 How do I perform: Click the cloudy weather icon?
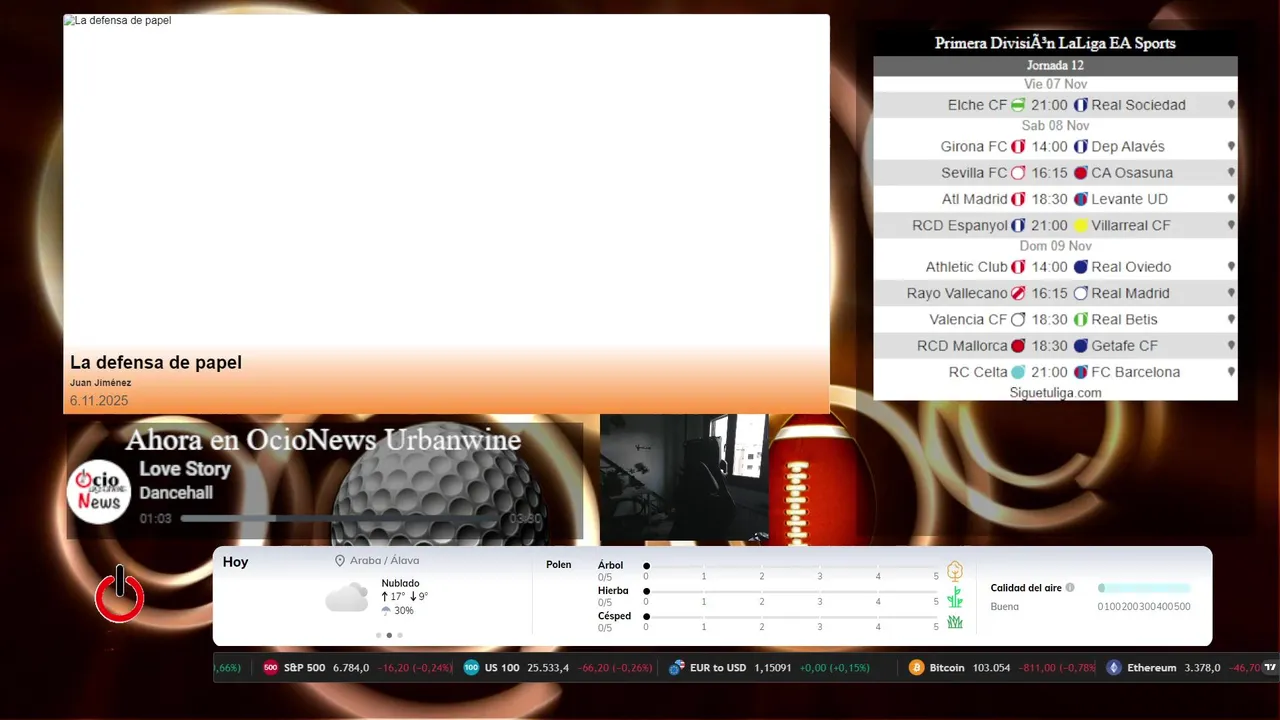click(347, 598)
